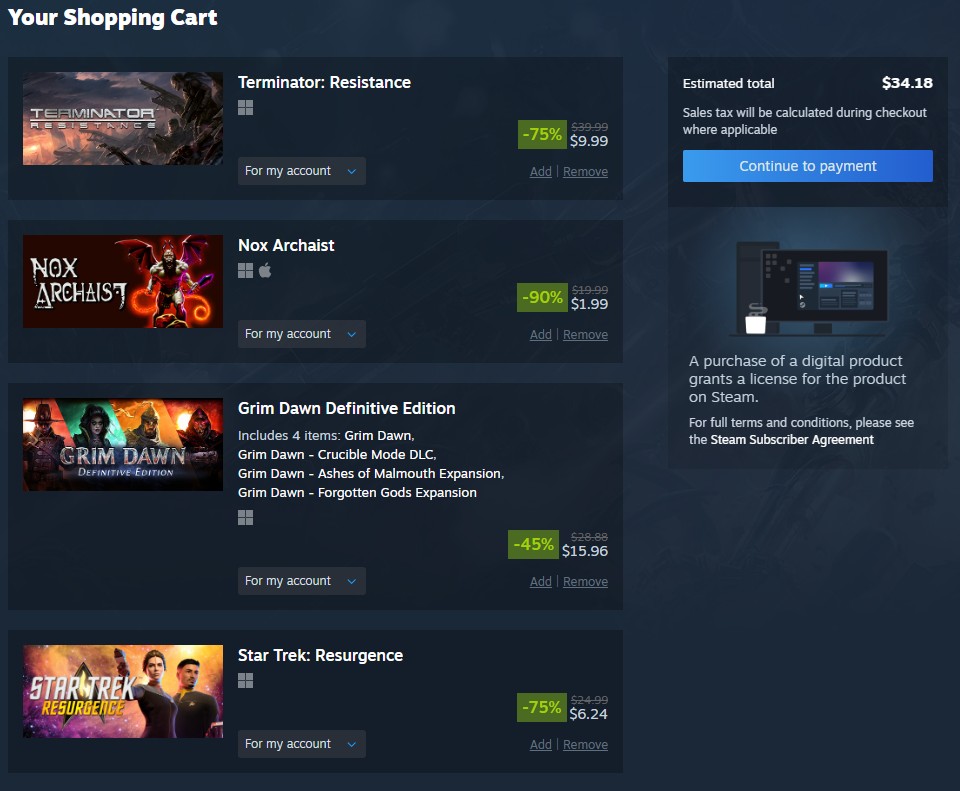Continue to payment
The width and height of the screenshot is (960, 791).
click(808, 166)
